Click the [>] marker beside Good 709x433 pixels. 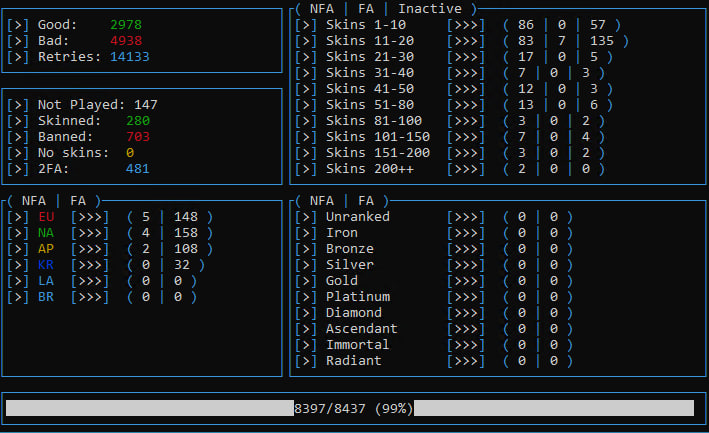click(x=18, y=24)
